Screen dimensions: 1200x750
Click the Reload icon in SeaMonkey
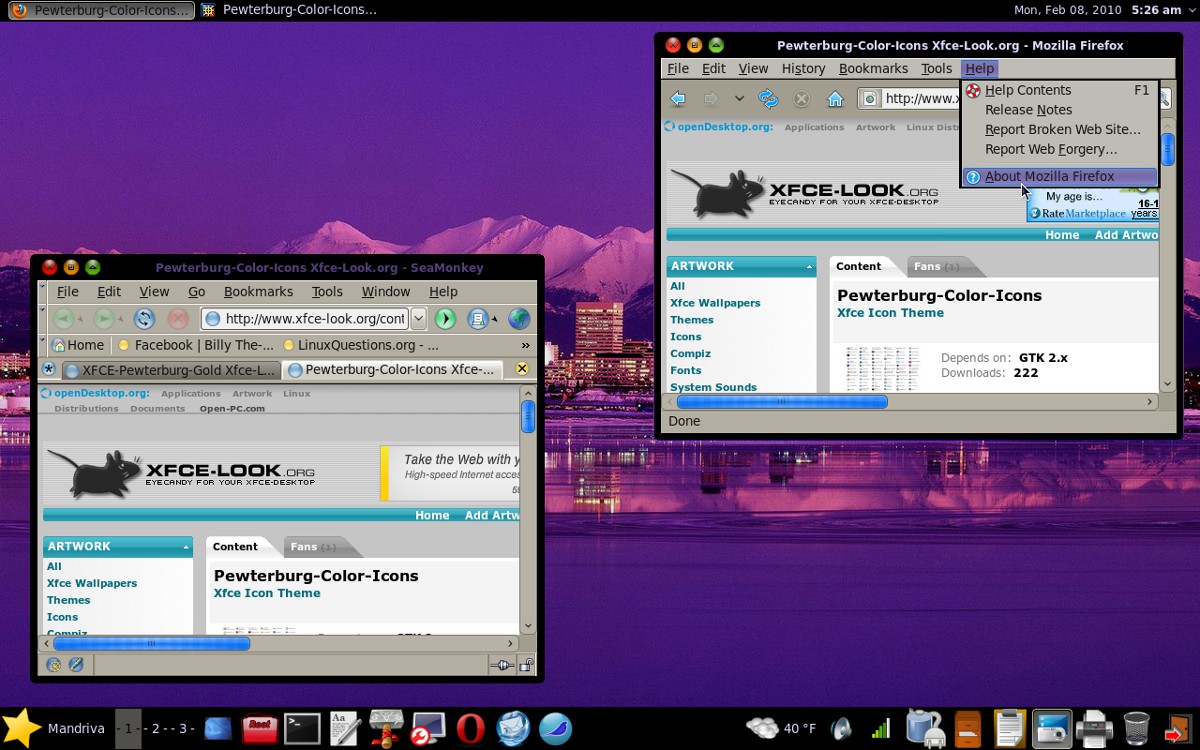(144, 319)
